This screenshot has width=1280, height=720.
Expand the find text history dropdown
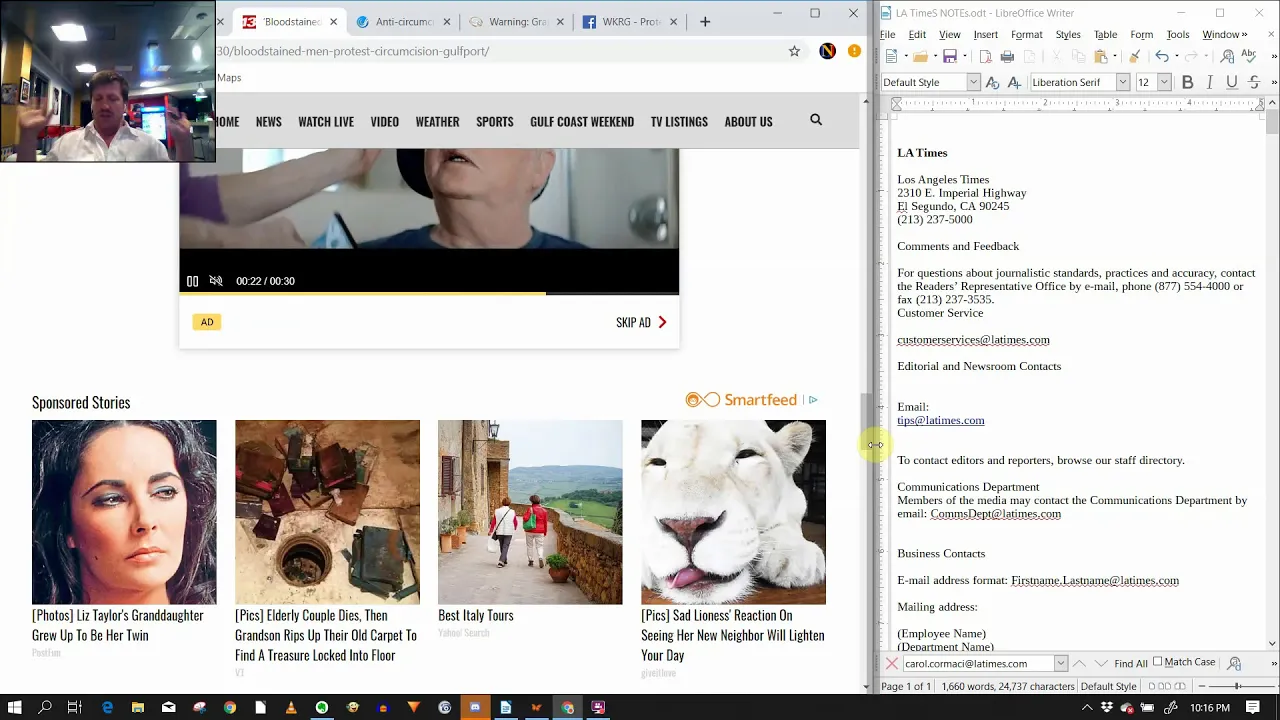(1061, 663)
